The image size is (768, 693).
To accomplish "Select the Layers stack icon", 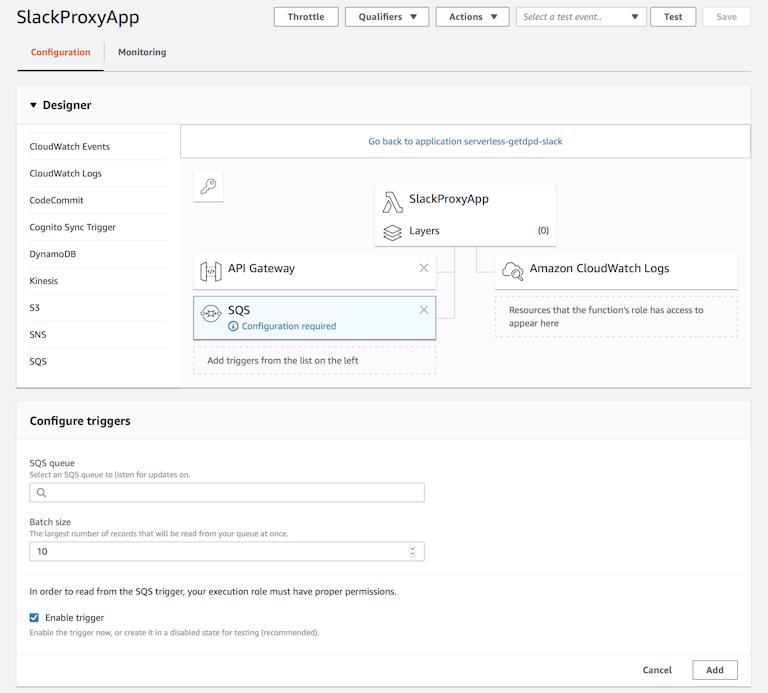I will click(x=393, y=231).
